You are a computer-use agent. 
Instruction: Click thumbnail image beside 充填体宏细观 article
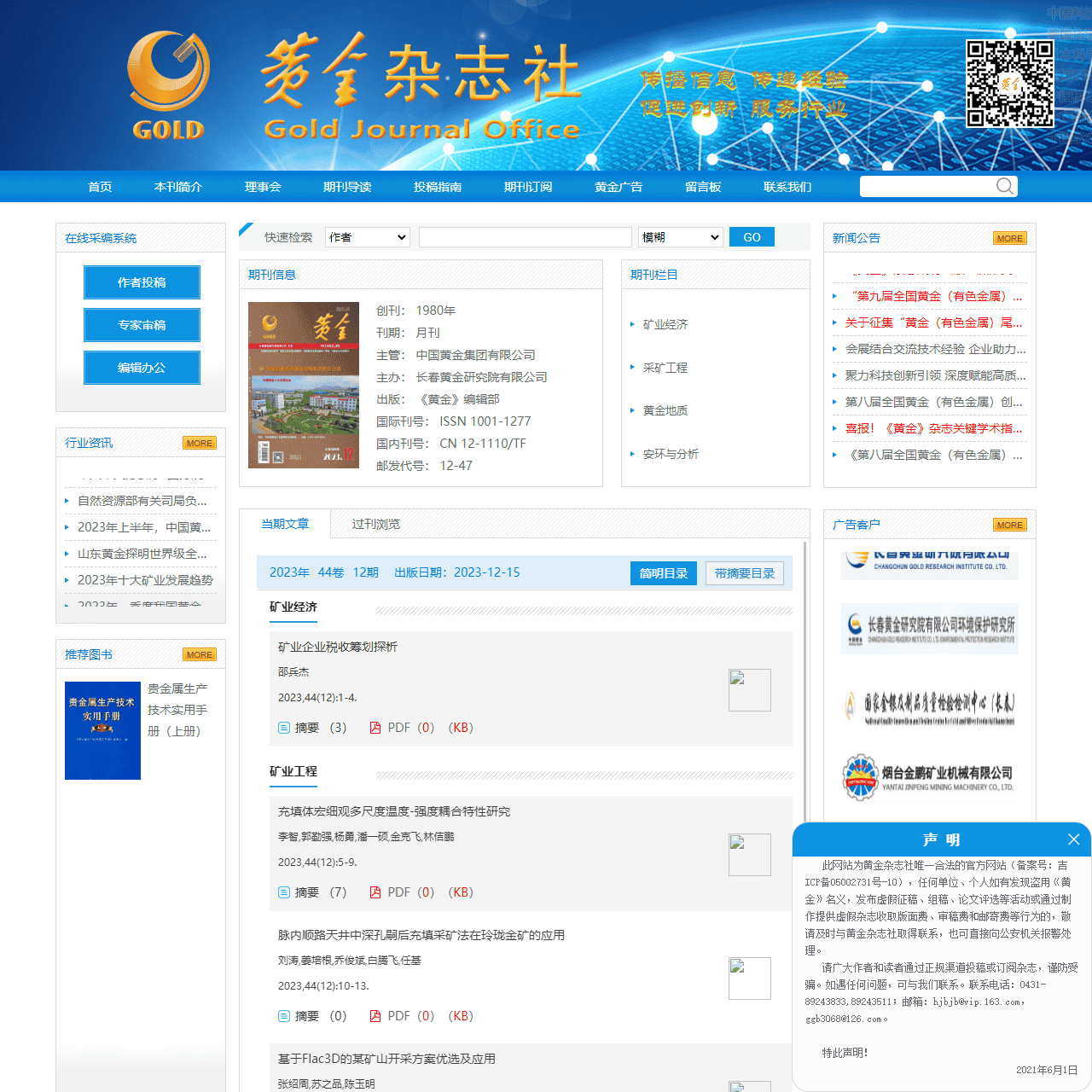click(750, 855)
